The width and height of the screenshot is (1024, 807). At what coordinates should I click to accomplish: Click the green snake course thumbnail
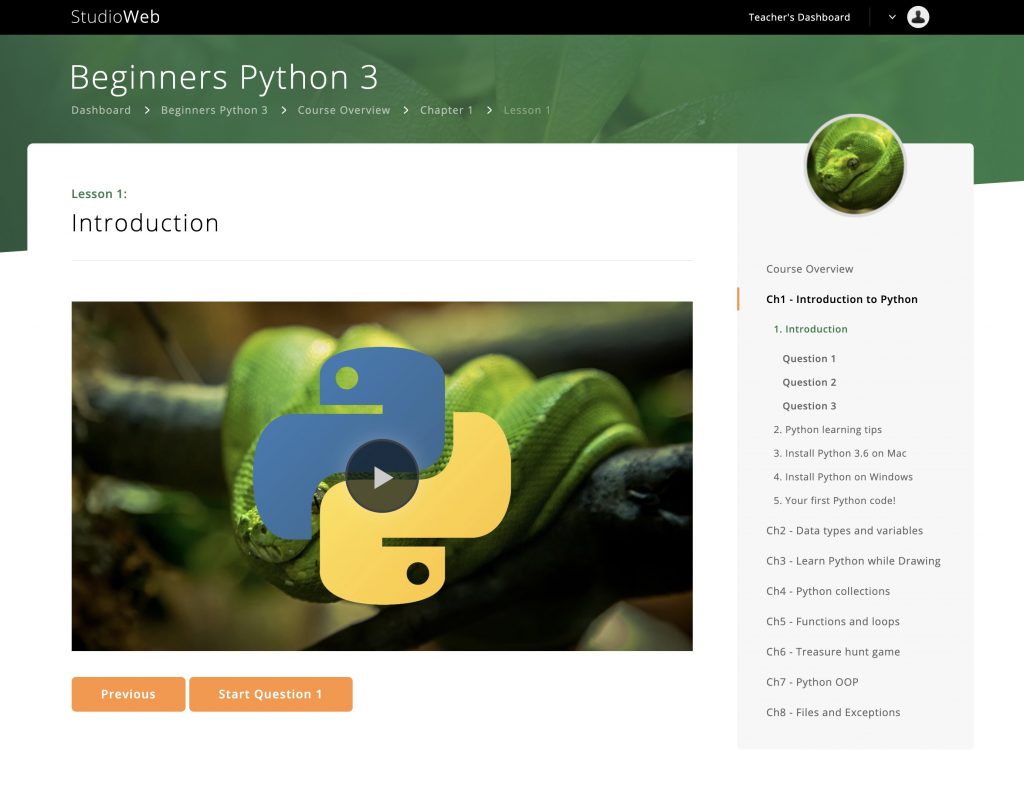pos(855,165)
